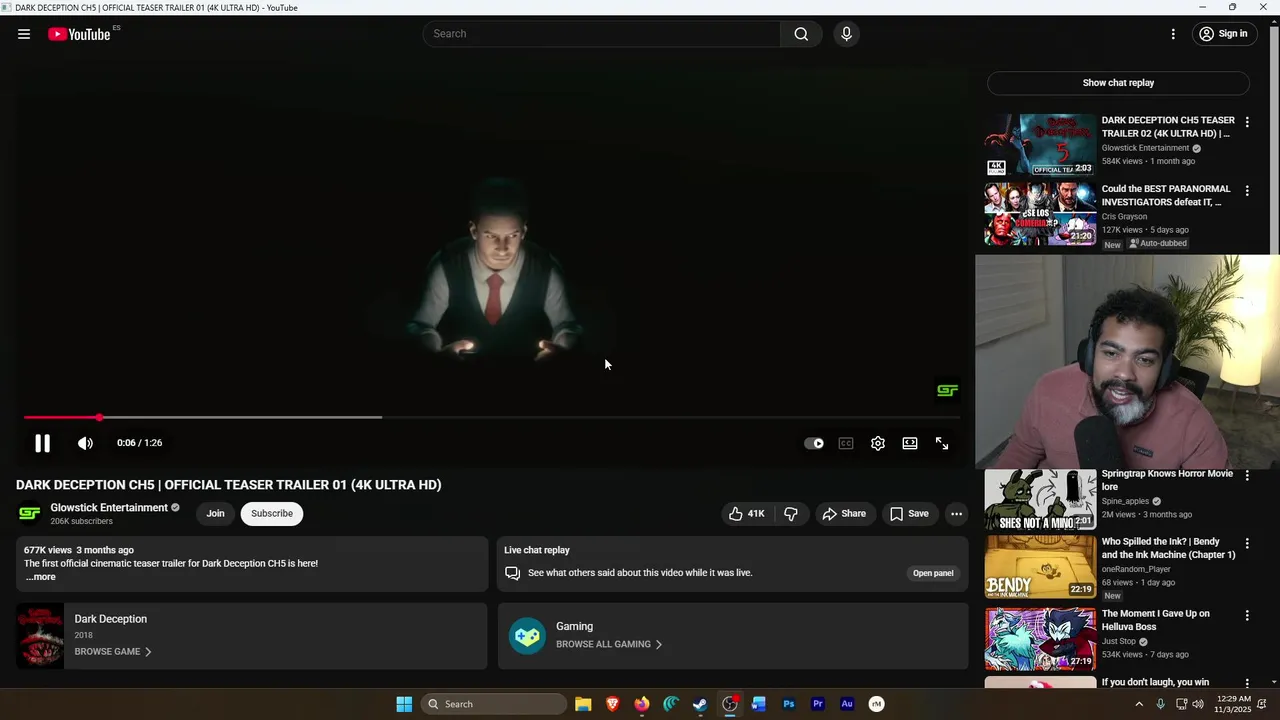Toggle the autoplay switch
The image size is (1280, 720).
(814, 443)
